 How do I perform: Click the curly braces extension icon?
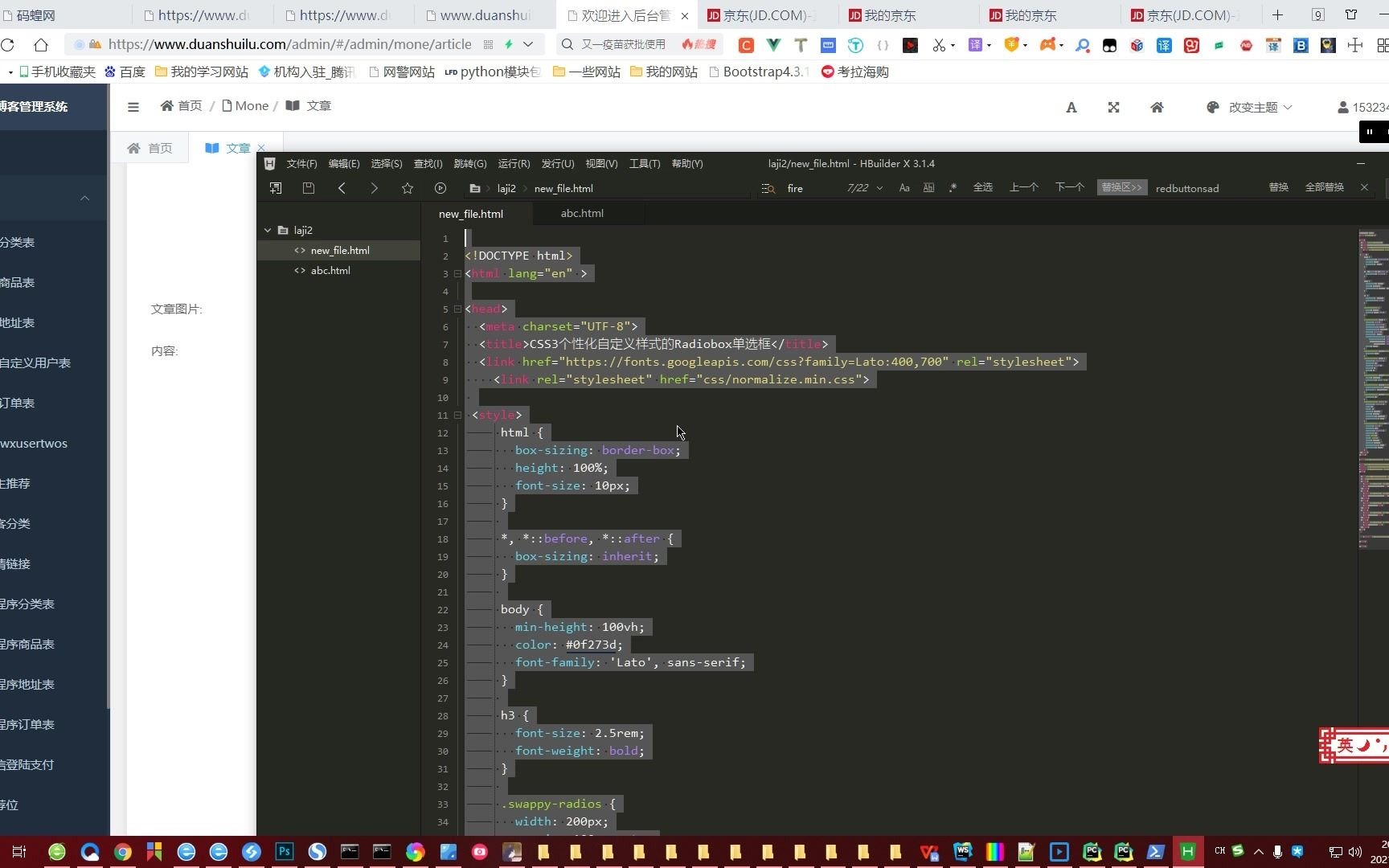(883, 45)
